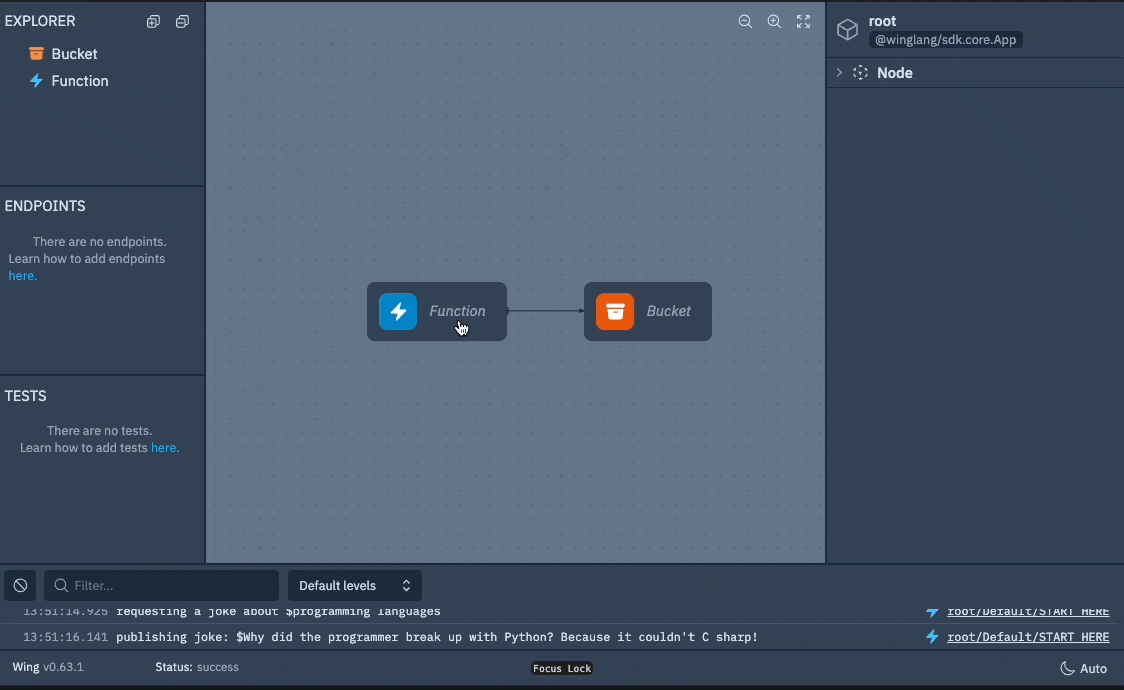Select the Bucket node on the map
1124x690 pixels.
[647, 311]
